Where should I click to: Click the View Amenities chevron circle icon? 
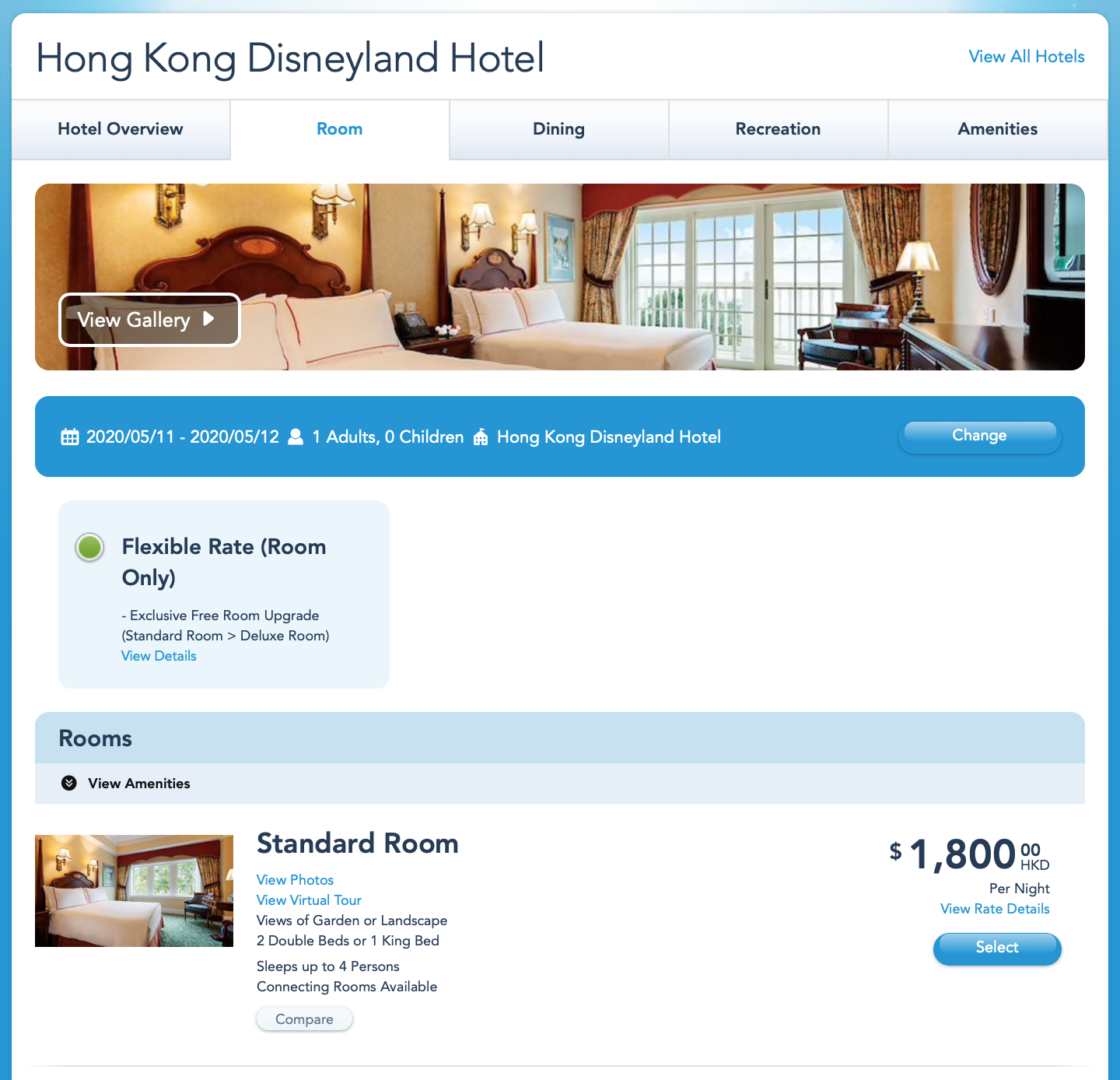(x=69, y=783)
